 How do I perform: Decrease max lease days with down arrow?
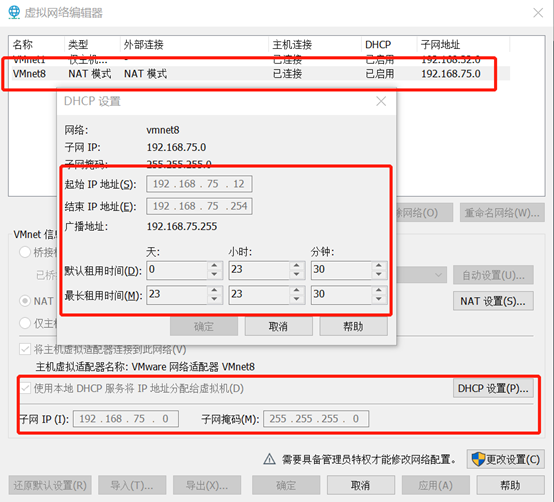(214, 299)
